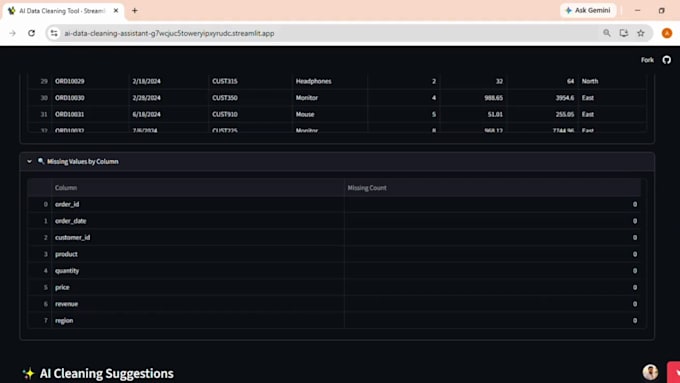
Task: Collapse the Missing Values by Column expander
Action: (29, 161)
